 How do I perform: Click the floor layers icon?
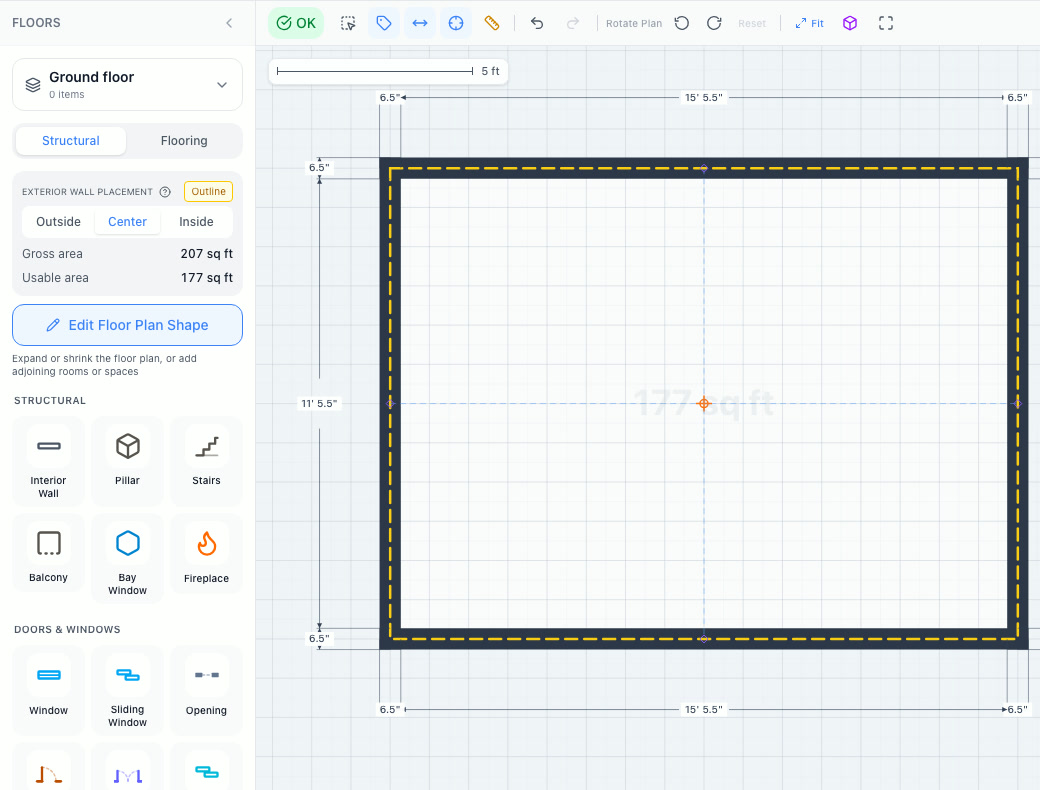click(x=33, y=84)
